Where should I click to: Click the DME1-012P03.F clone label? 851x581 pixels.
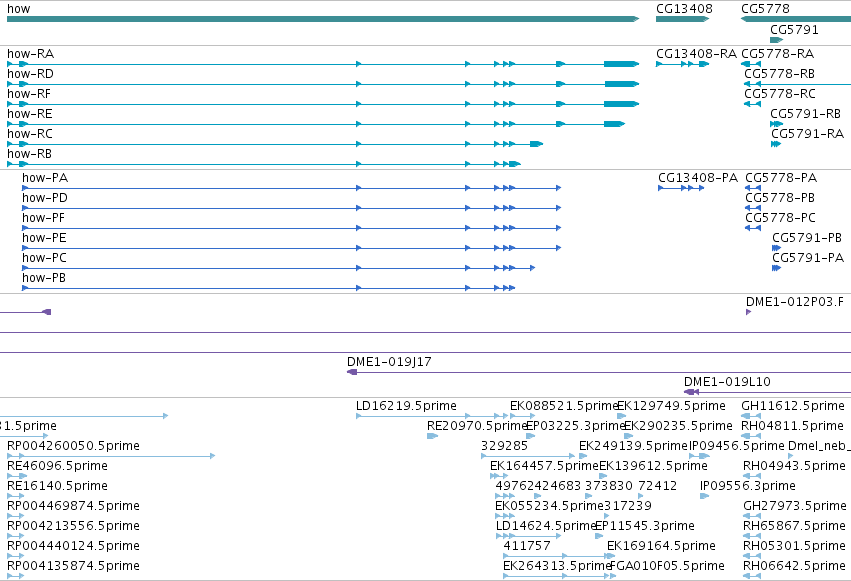click(x=795, y=302)
